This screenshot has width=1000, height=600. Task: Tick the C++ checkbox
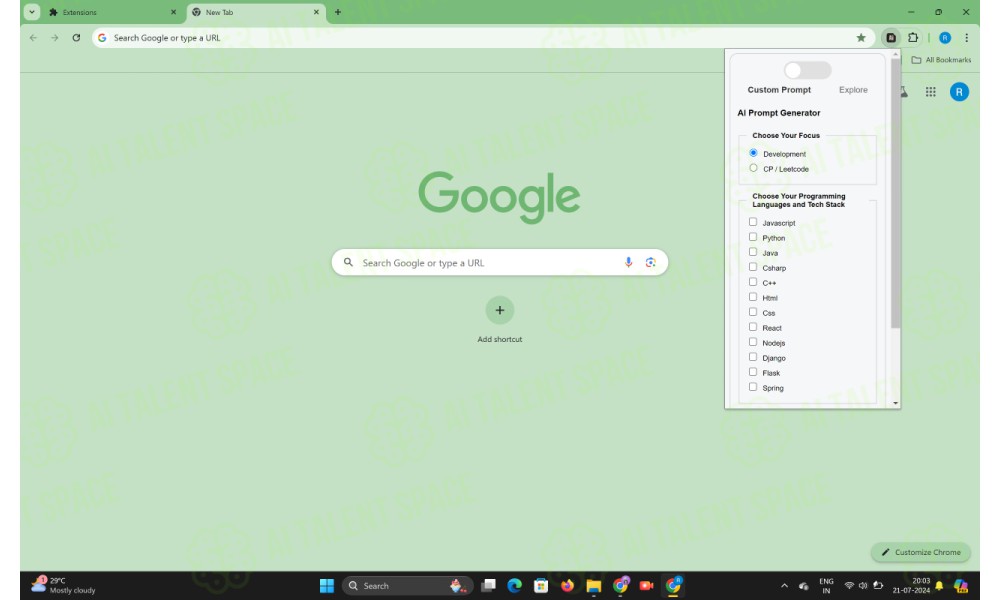[753, 282]
